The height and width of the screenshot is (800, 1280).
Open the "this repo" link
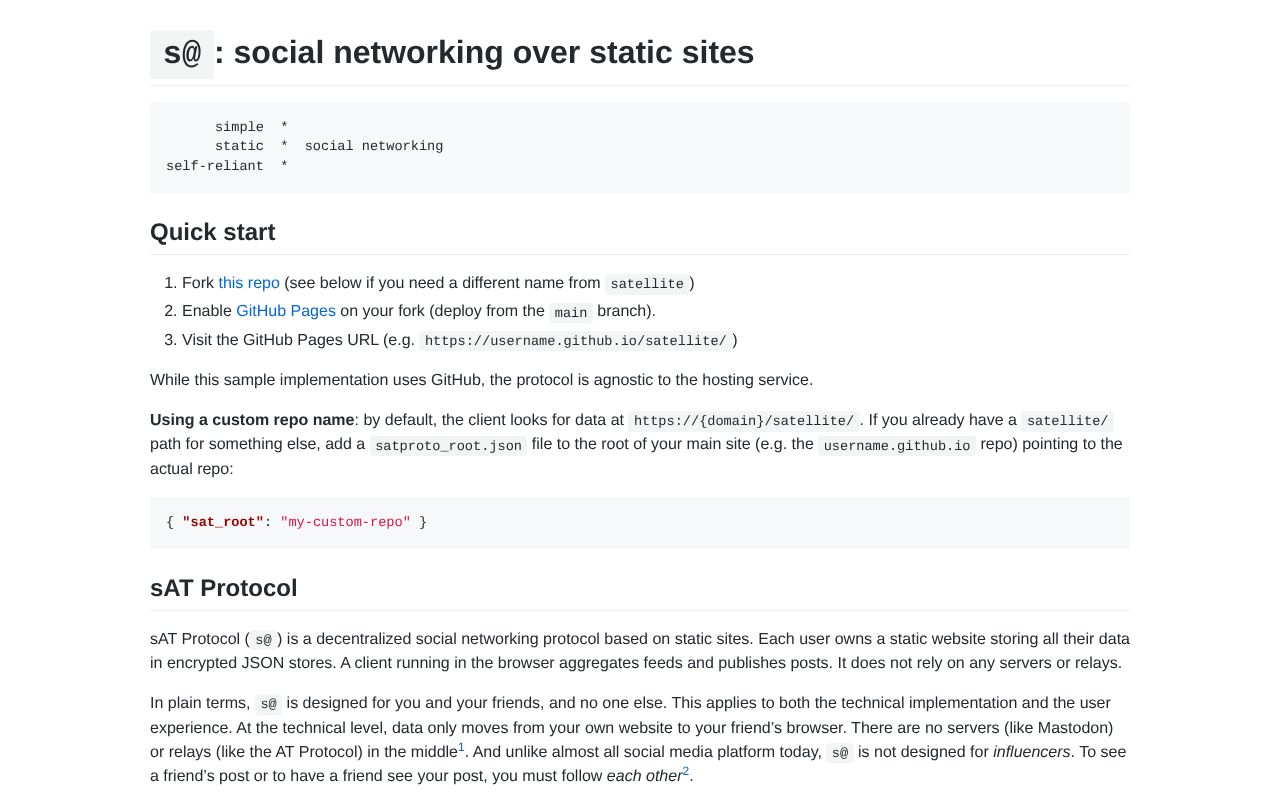coord(248,283)
